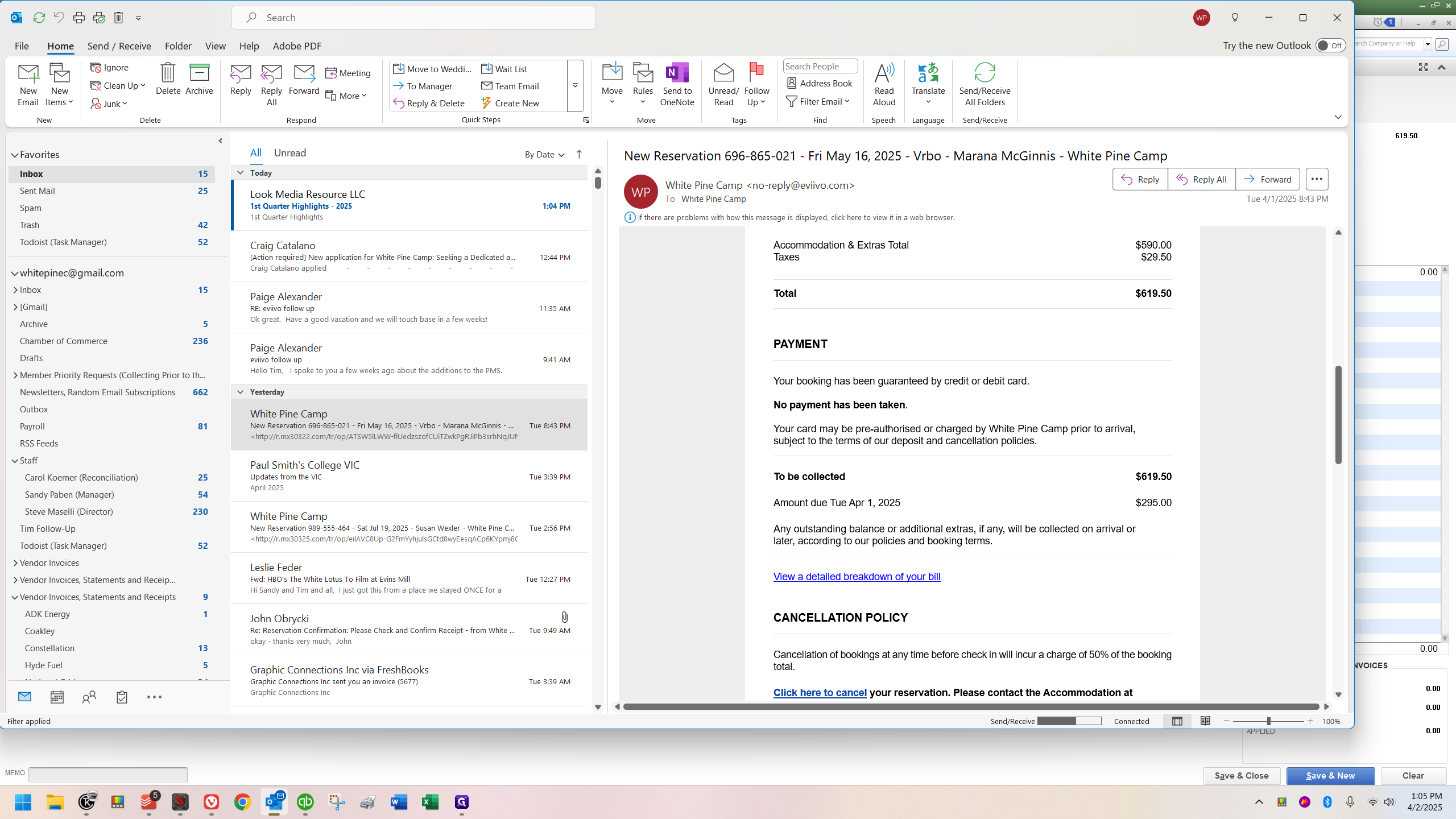Toggle the Try the new Outlook switch
This screenshot has height=819, width=1456.
pyautogui.click(x=1330, y=45)
